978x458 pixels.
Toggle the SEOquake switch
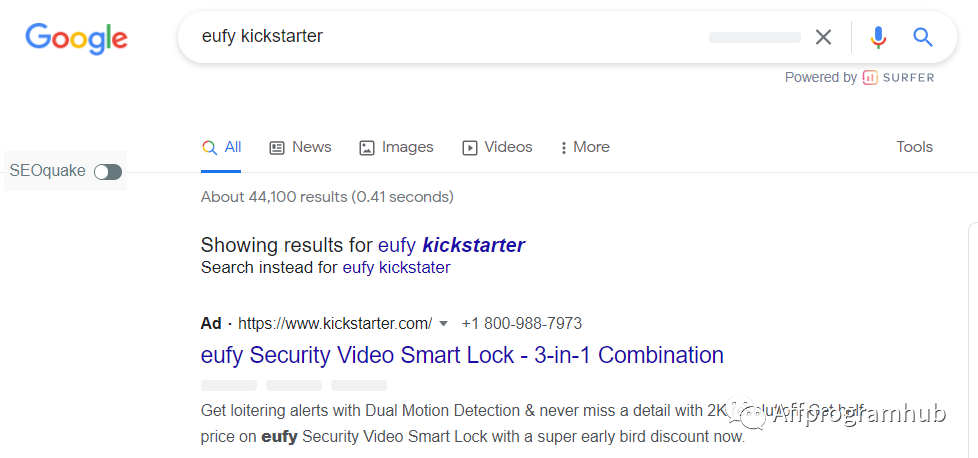(x=108, y=172)
